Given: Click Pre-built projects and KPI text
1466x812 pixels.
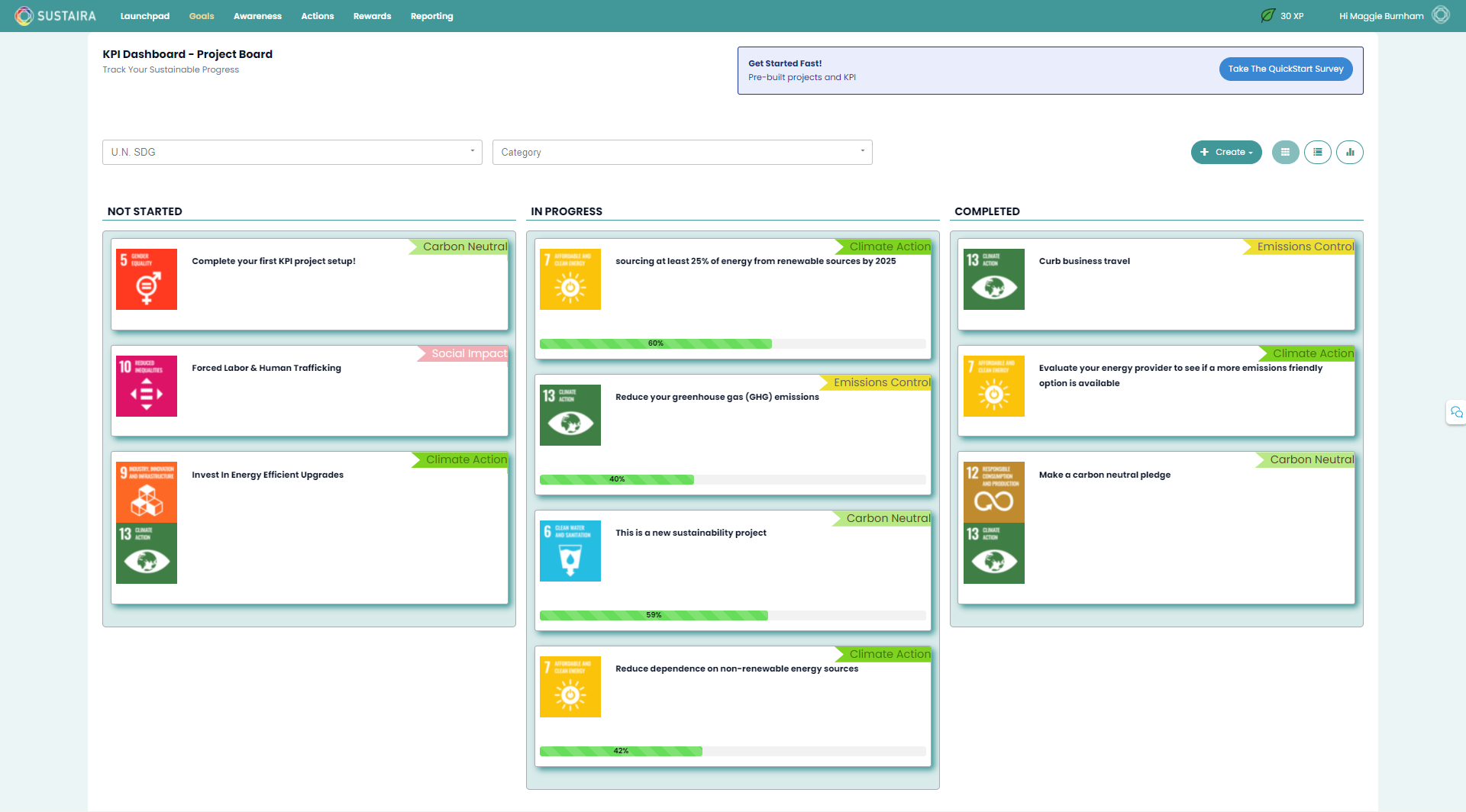Looking at the screenshot, I should (x=802, y=77).
